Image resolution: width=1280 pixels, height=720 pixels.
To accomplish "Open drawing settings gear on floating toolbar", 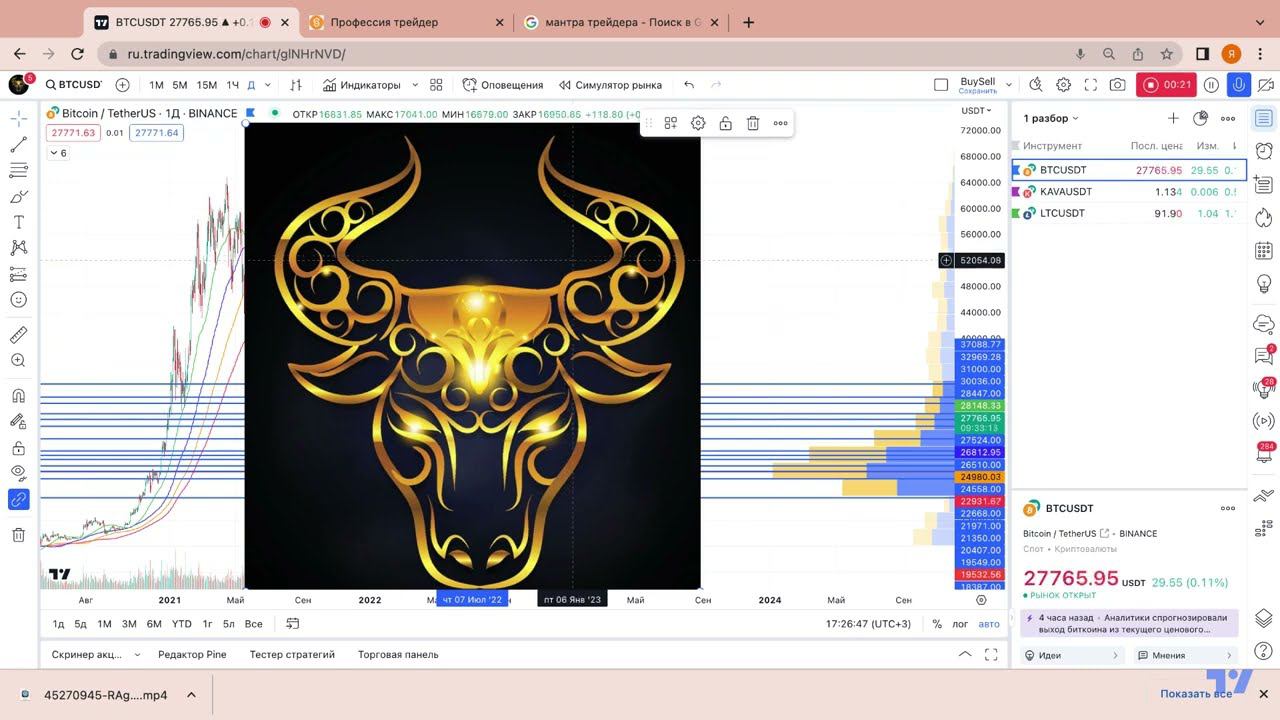I will coord(698,123).
